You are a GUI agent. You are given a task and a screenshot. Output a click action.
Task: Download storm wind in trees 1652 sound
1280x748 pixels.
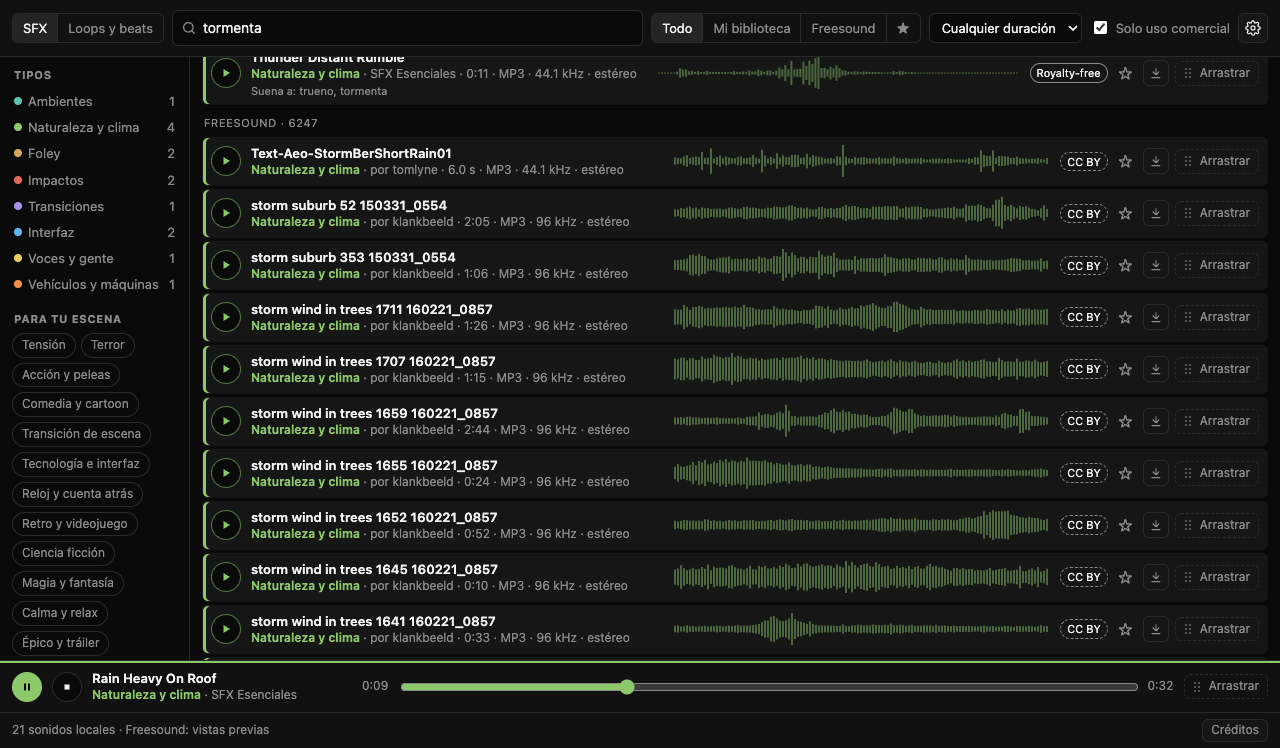[x=1156, y=525]
